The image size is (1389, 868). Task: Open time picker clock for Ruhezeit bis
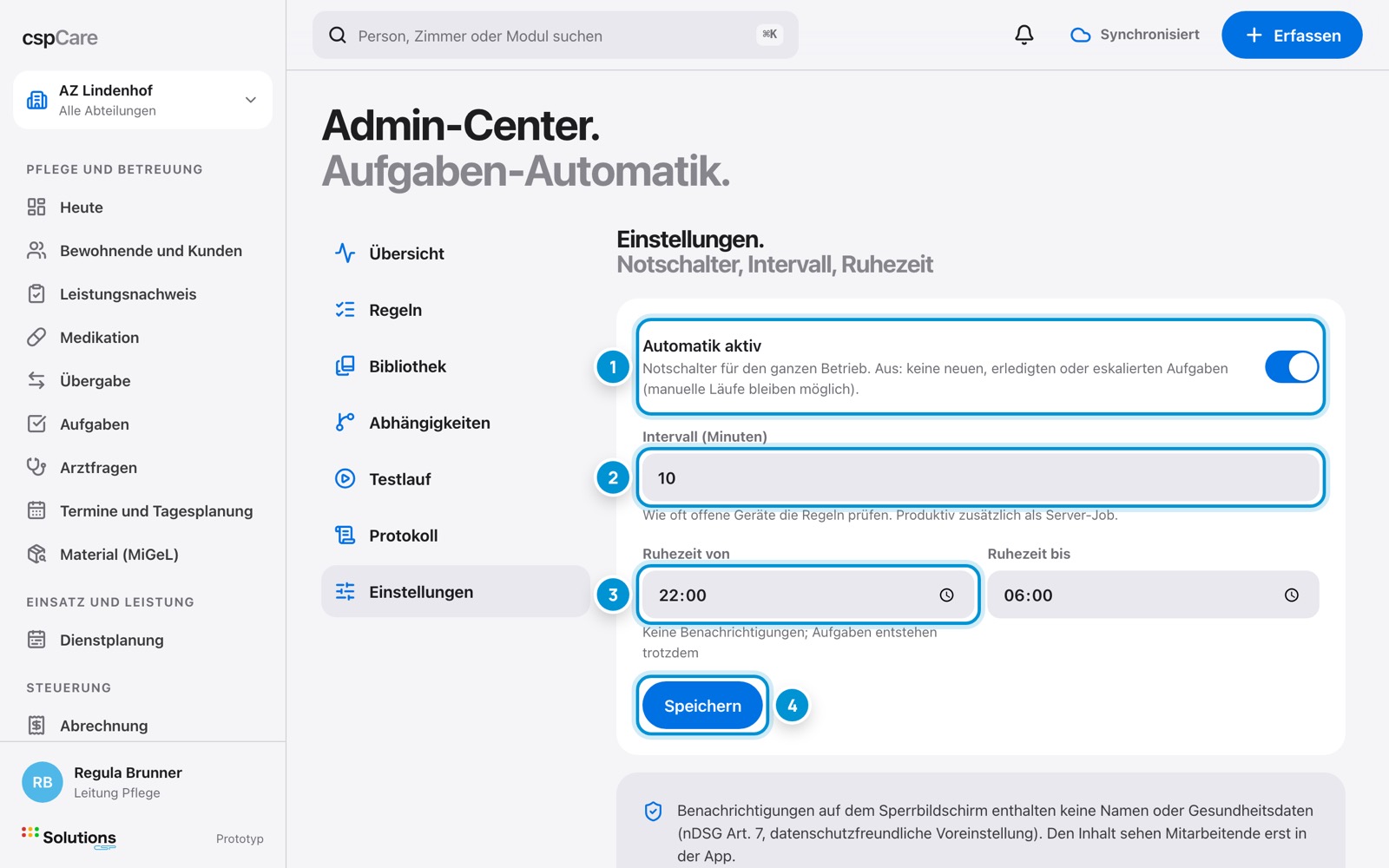pos(1292,595)
